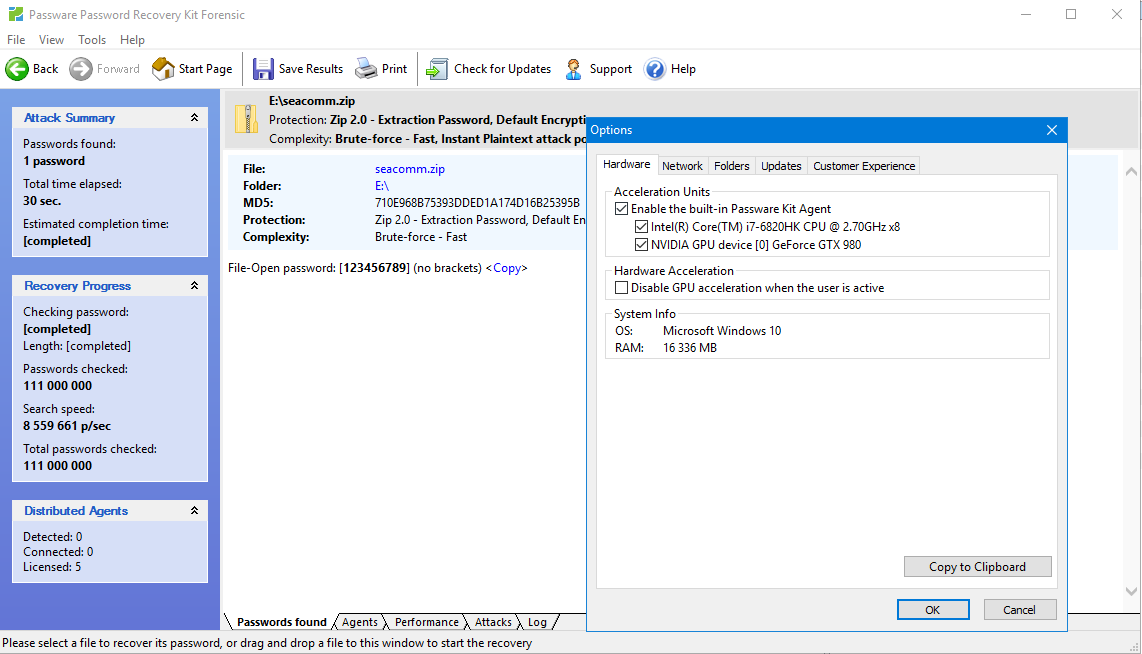This screenshot has width=1142, height=654.
Task: Open the E:\ folder link
Action: (382, 186)
